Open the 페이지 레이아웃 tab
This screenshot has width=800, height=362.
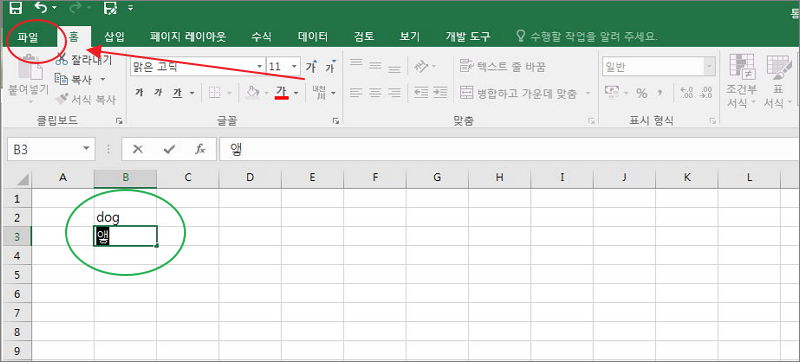[x=188, y=37]
